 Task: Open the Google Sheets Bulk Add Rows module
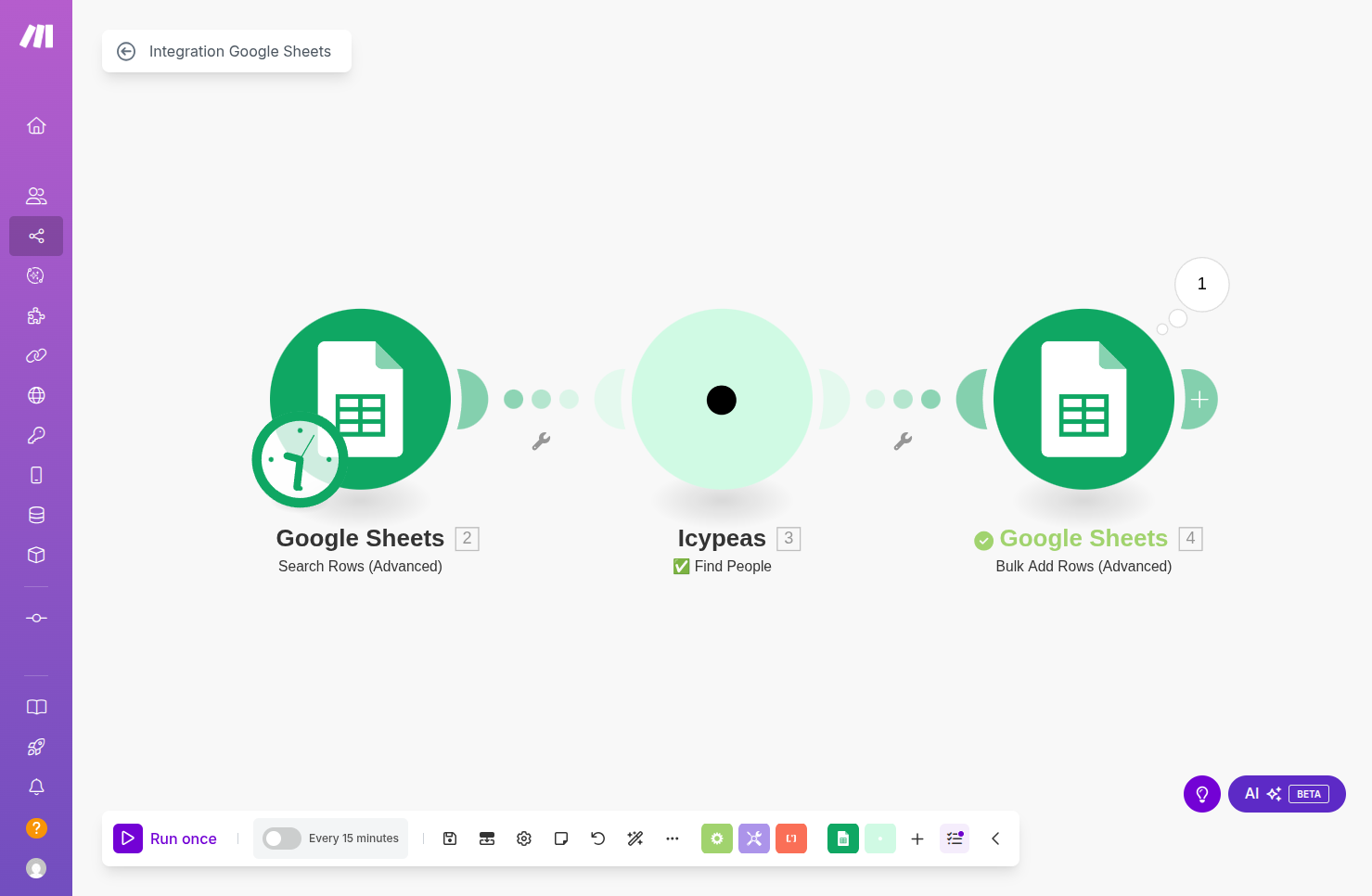1083,399
